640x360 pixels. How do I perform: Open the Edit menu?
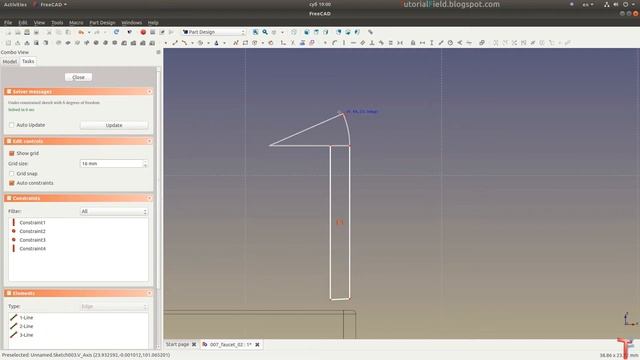tap(23, 22)
